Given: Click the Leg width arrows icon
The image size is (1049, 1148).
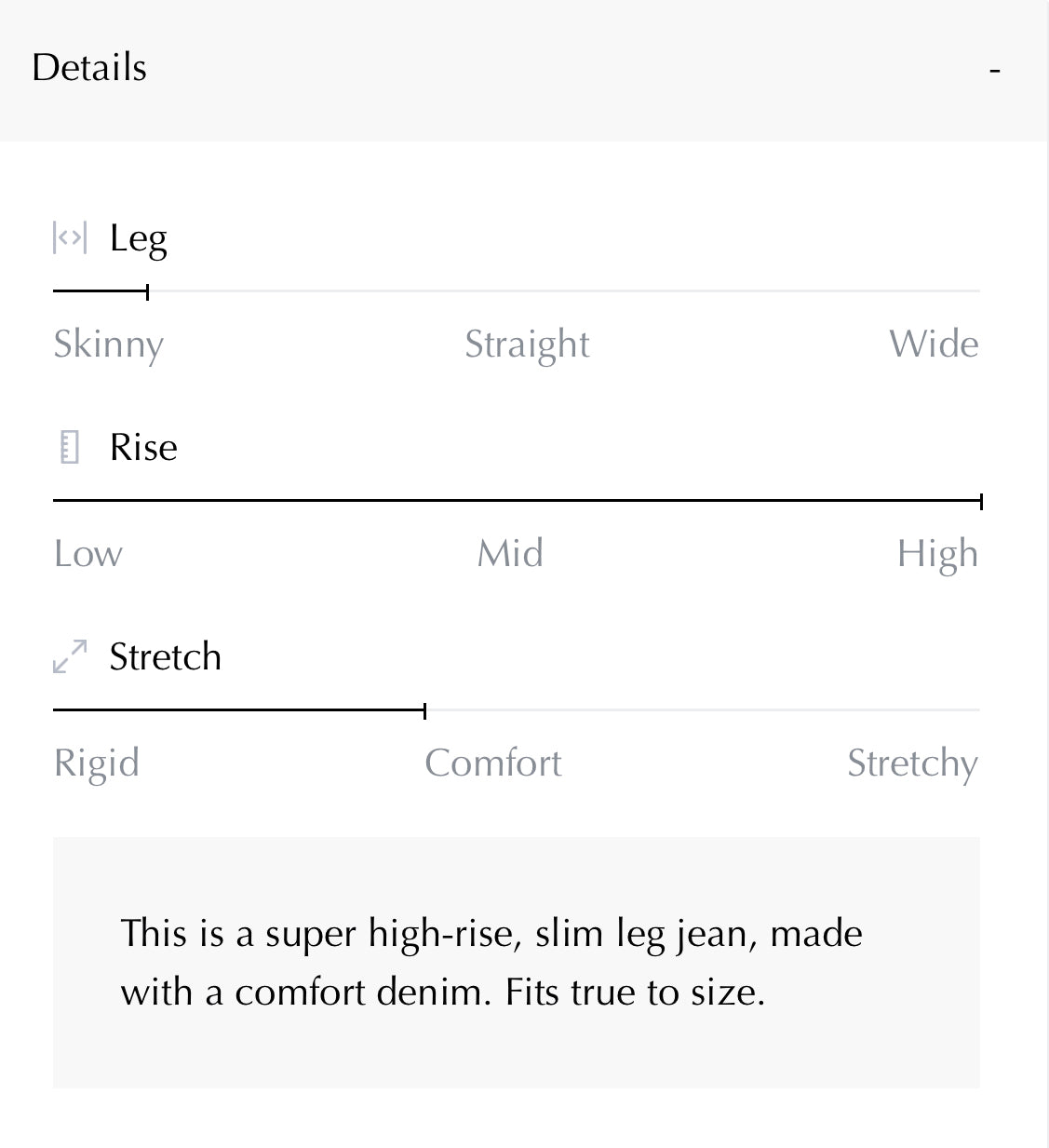Looking at the screenshot, I should point(70,238).
